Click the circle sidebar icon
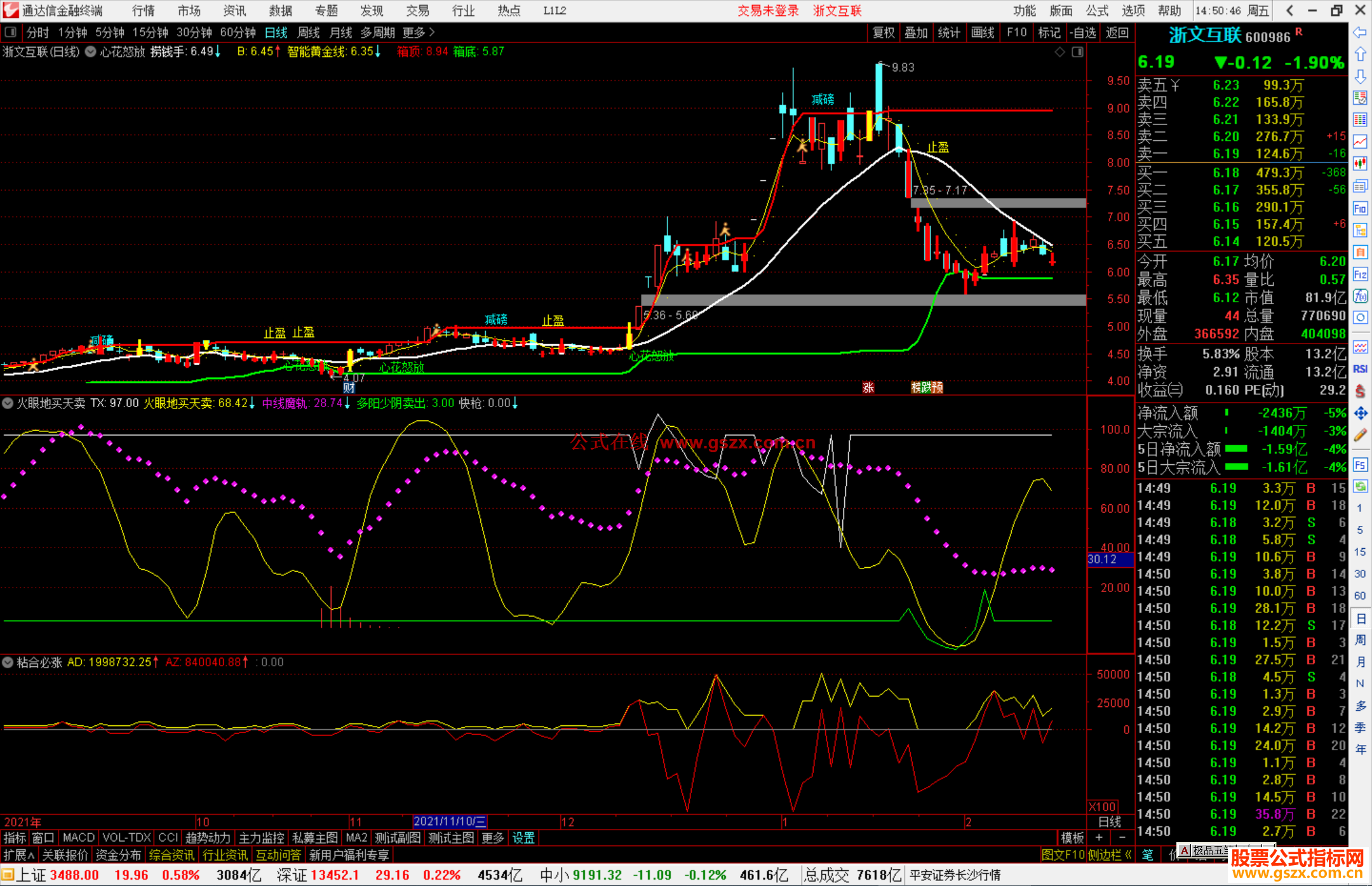Screen dimensions: 1372x886 (x=1360, y=318)
